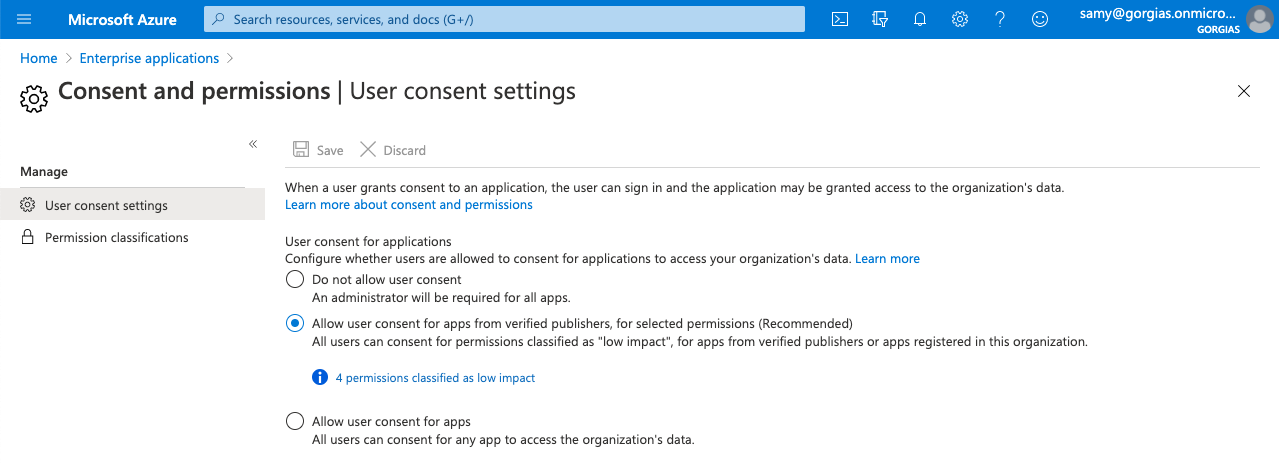Select 'Allow user consent for apps' radio
This screenshot has width=1279, height=463.
coord(295,421)
